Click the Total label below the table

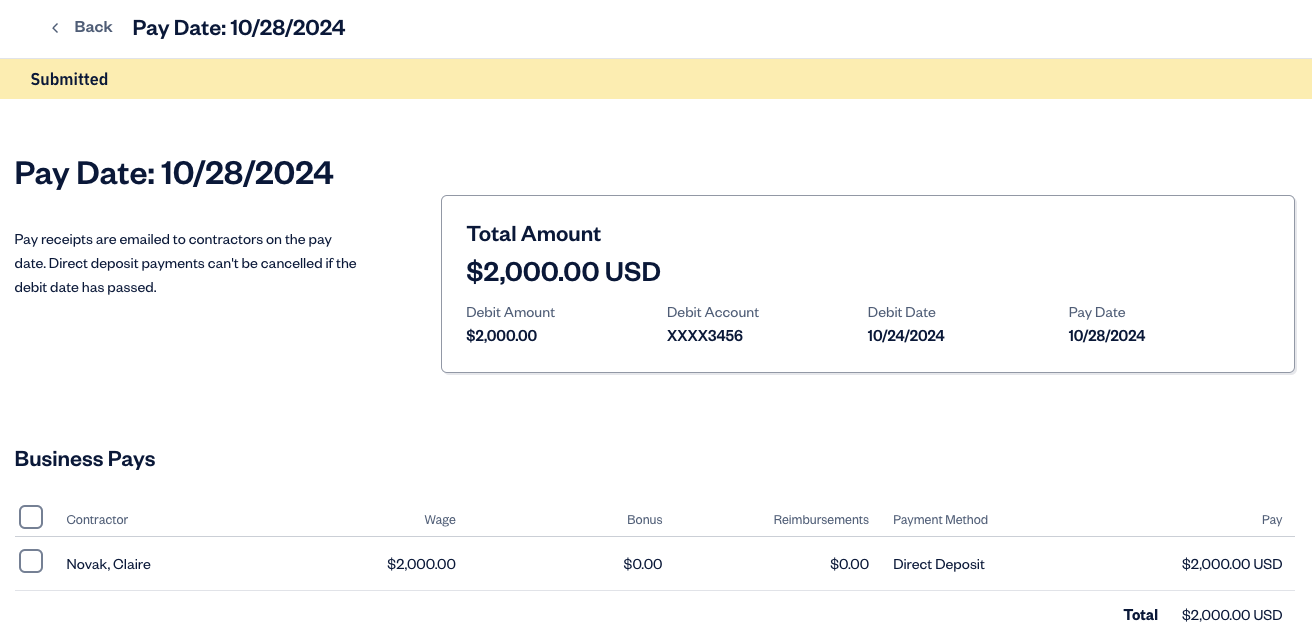[1140, 615]
